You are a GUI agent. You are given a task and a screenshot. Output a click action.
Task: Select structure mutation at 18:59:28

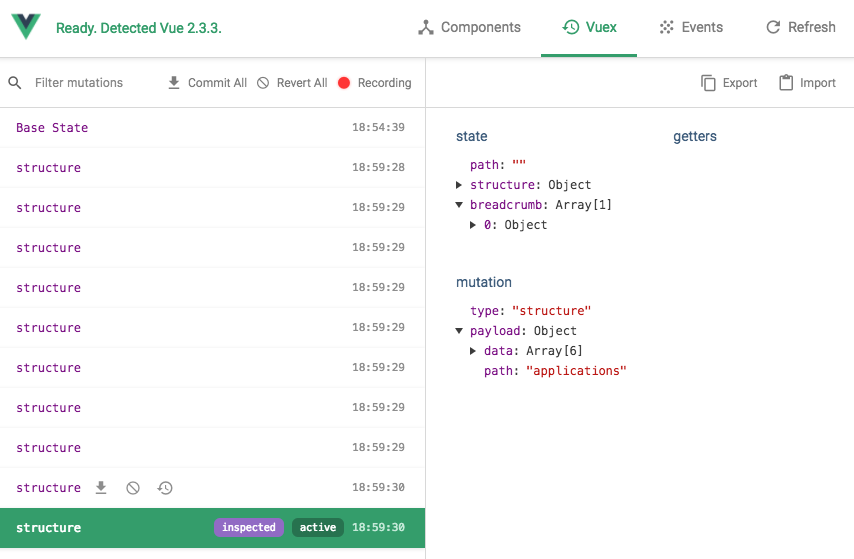(212, 167)
